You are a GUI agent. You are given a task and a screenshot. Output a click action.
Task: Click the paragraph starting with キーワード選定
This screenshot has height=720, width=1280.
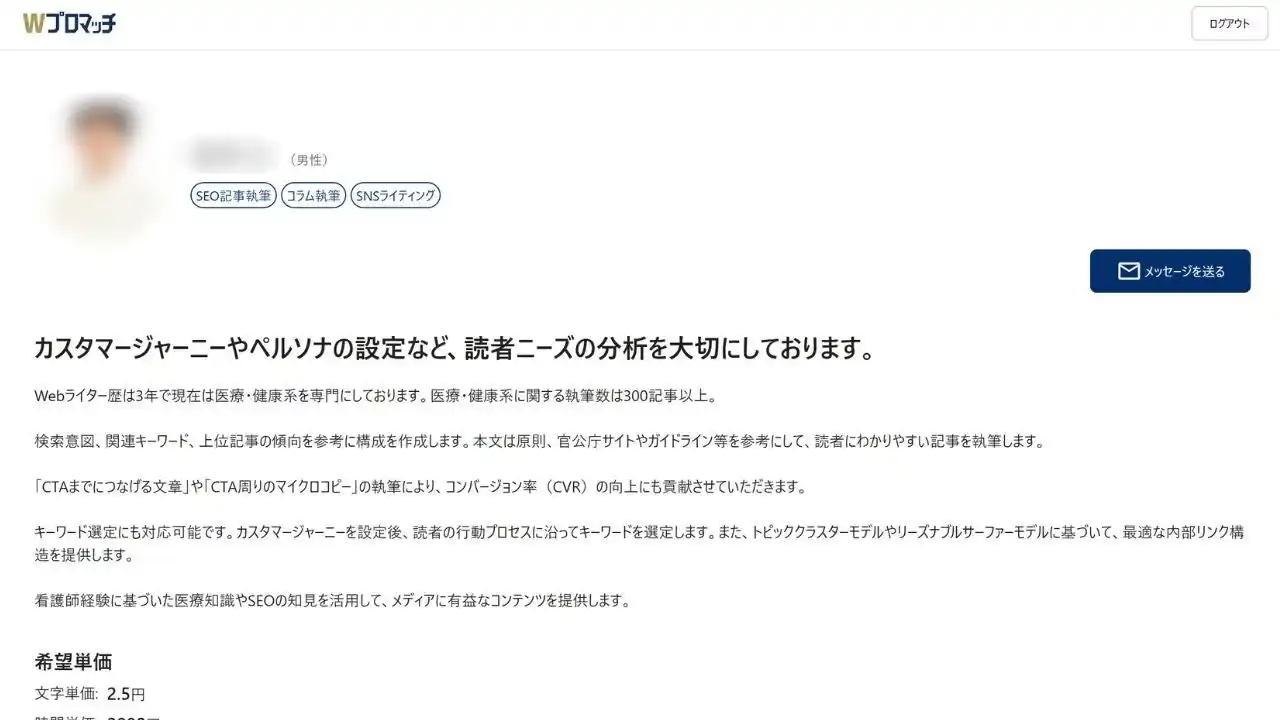pos(639,543)
